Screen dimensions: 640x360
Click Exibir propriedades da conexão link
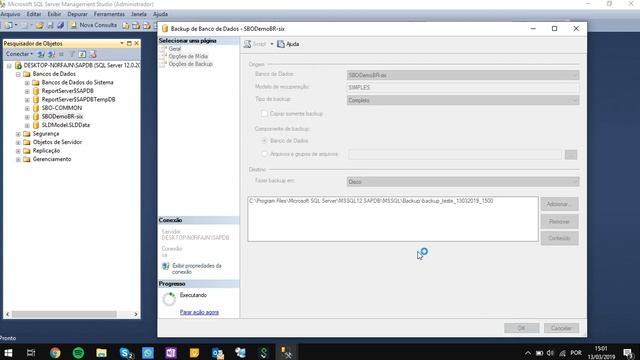[x=197, y=269]
